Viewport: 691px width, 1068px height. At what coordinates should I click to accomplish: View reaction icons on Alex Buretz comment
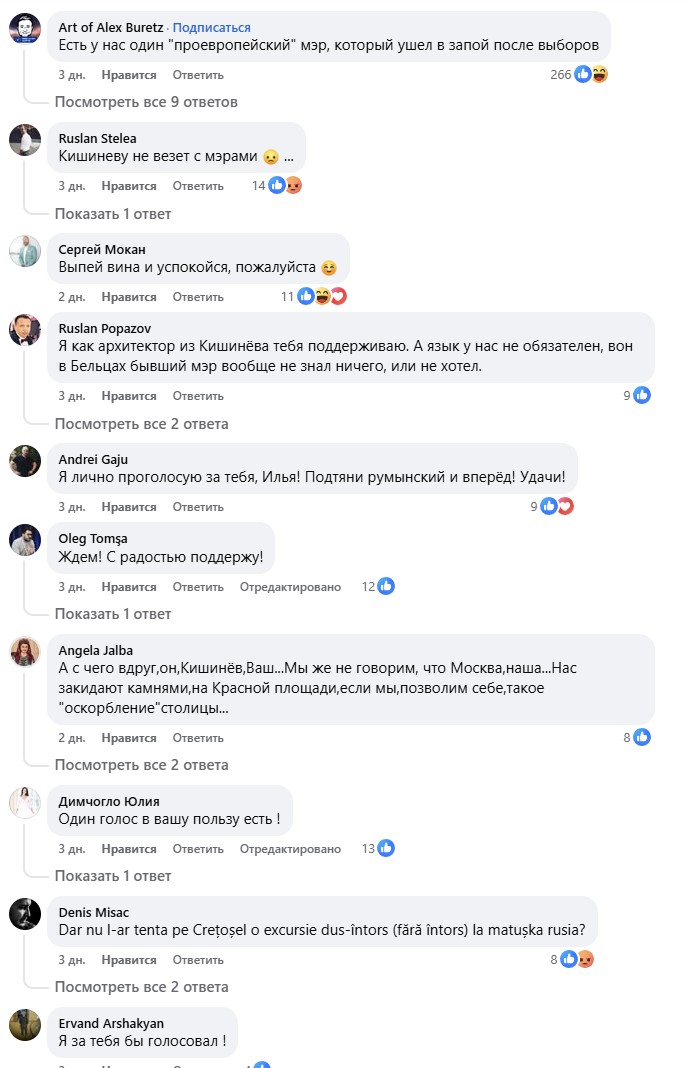[591, 74]
